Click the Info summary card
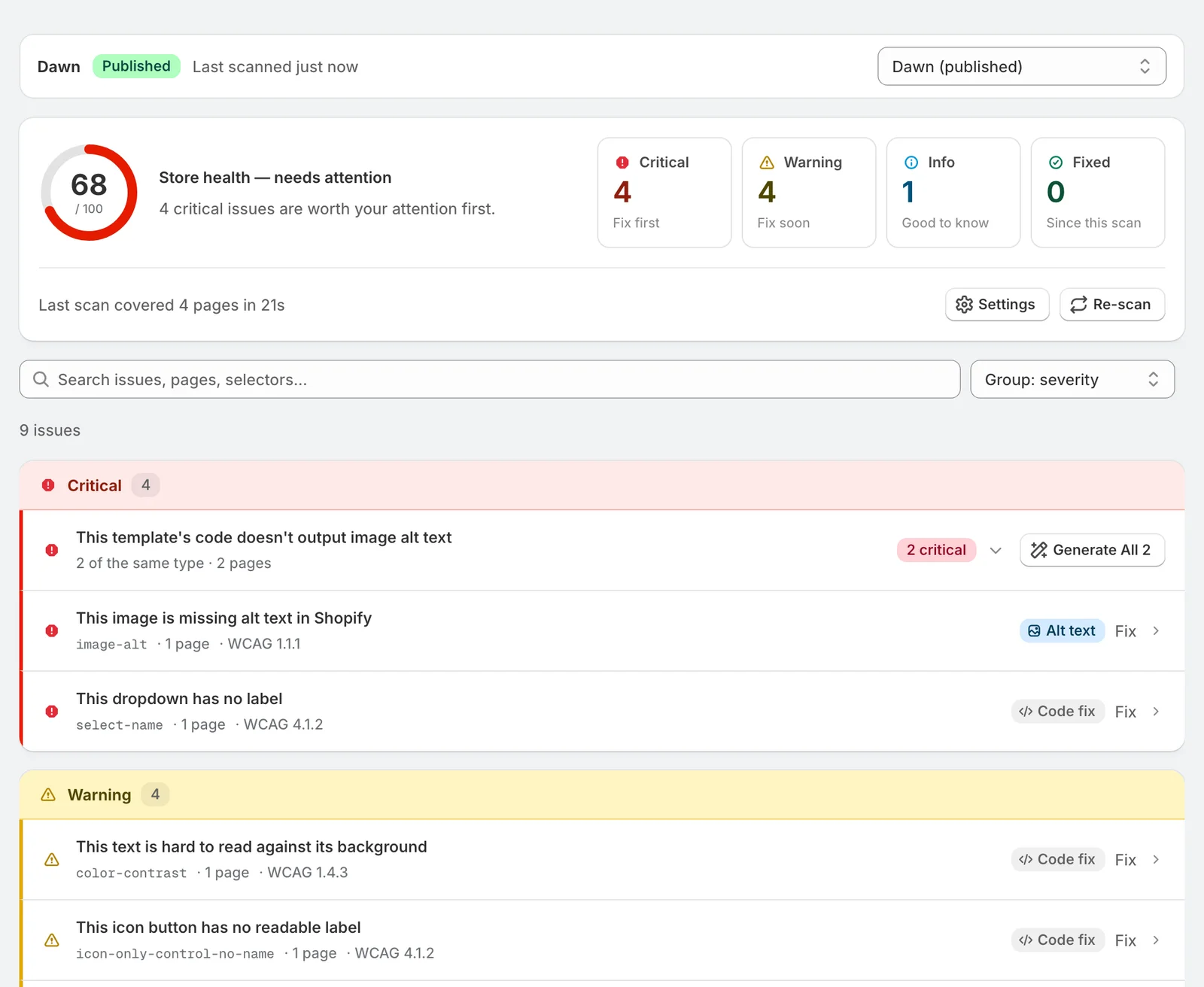This screenshot has height=987, width=1204. point(953,192)
